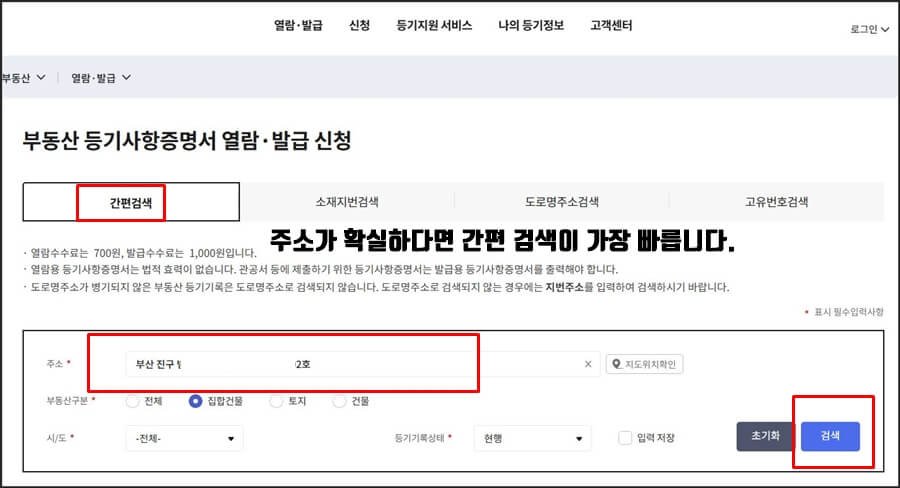Switch to the 소재지번검색 tab
The height and width of the screenshot is (488, 900).
pos(347,202)
